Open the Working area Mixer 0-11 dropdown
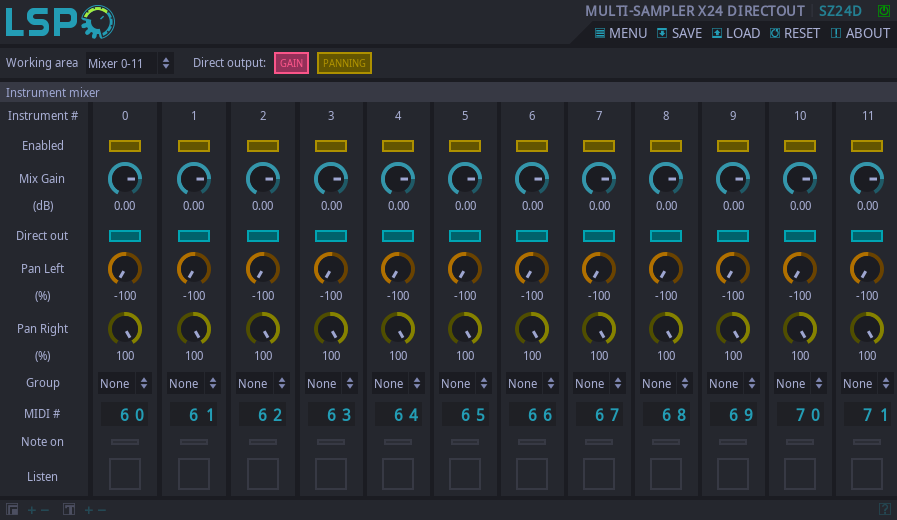 coord(130,63)
